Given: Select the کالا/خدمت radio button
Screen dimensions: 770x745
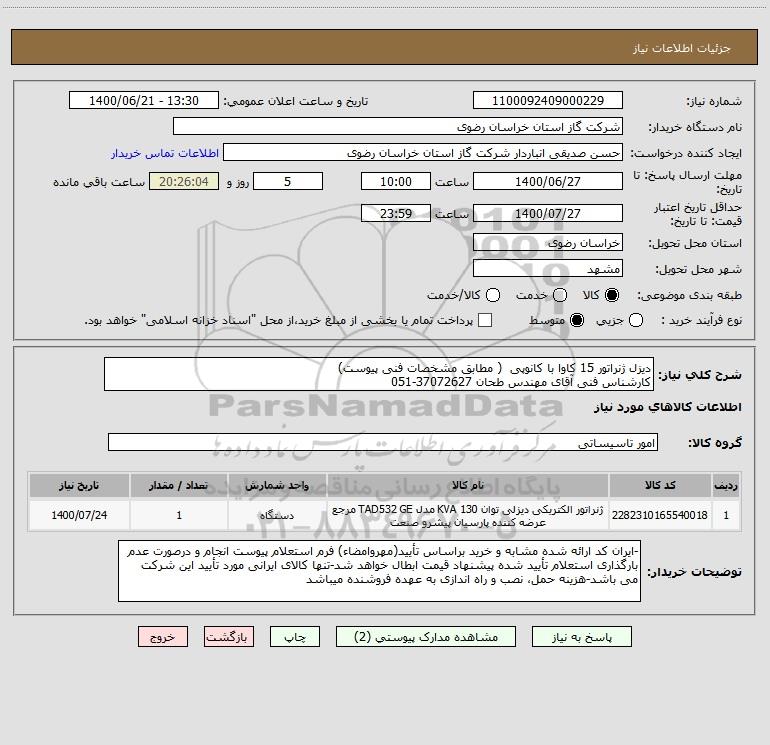Looking at the screenshot, I should click(493, 295).
